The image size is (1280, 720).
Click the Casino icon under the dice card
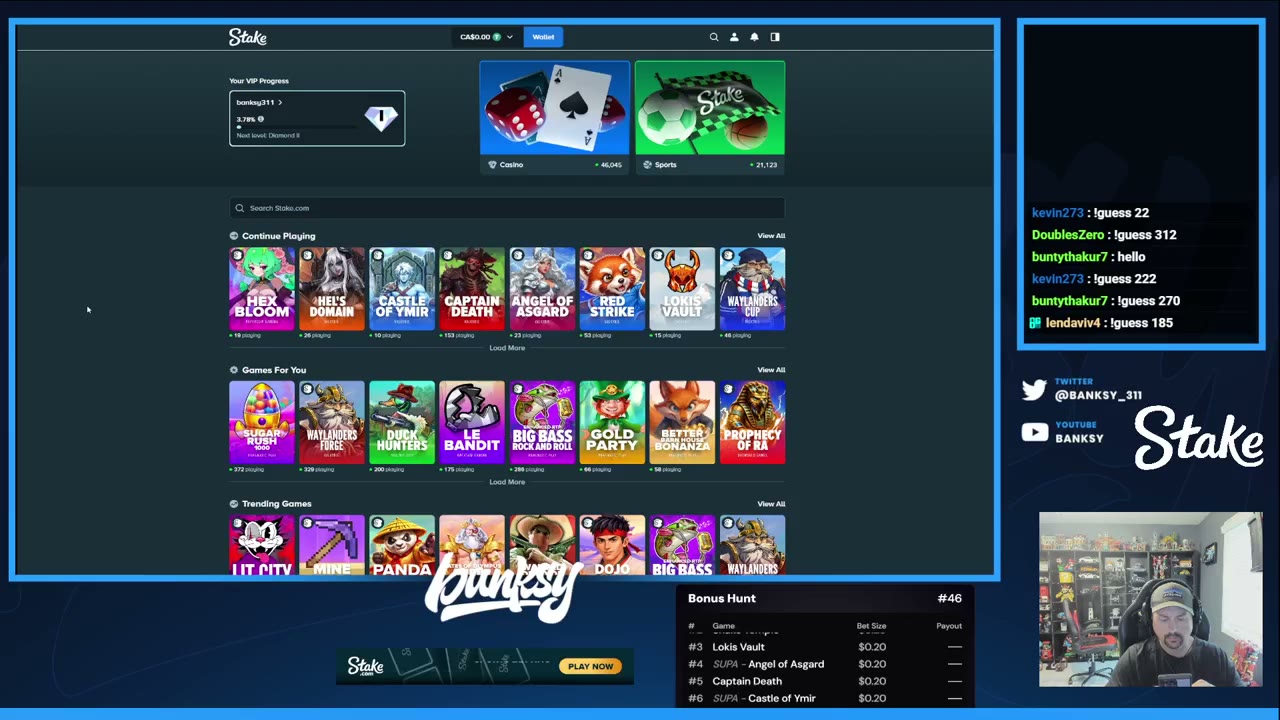tap(492, 165)
